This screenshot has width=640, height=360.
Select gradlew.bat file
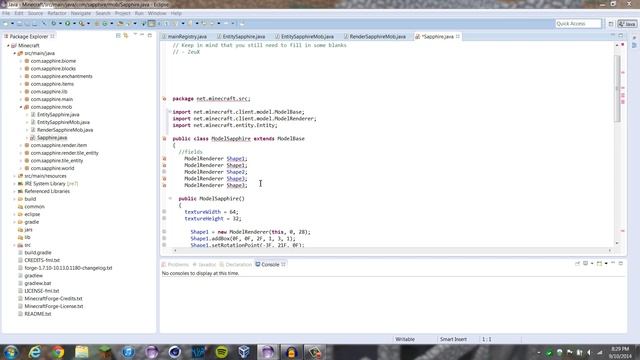(38, 283)
